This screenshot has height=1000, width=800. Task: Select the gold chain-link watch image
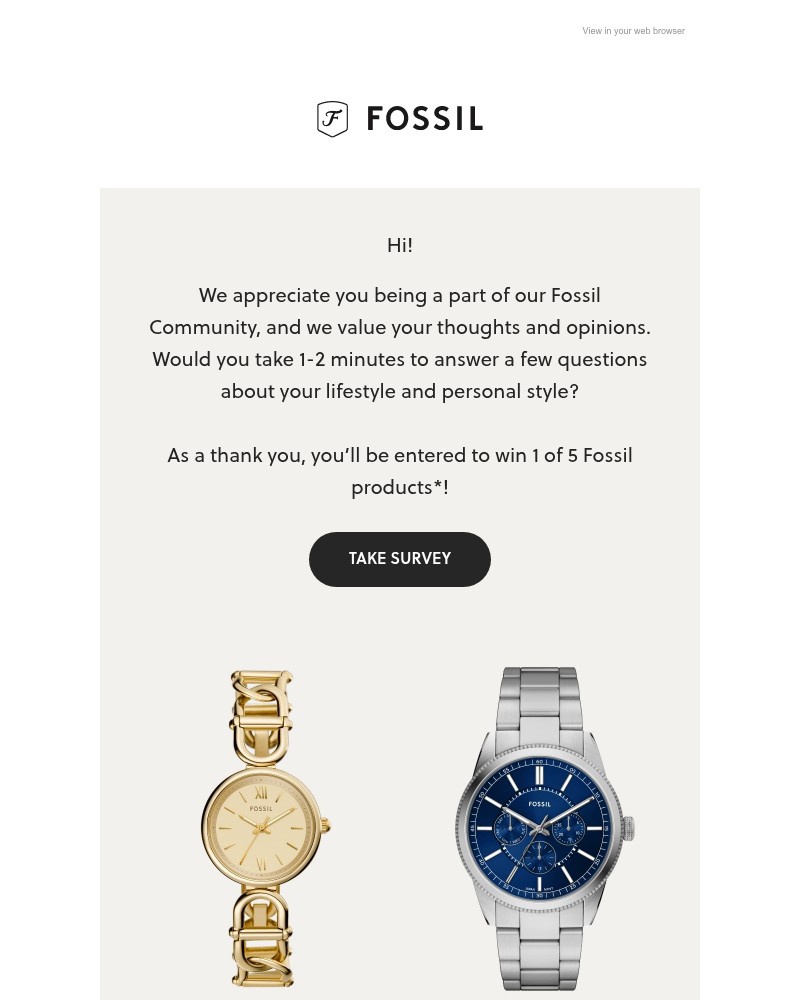click(262, 828)
